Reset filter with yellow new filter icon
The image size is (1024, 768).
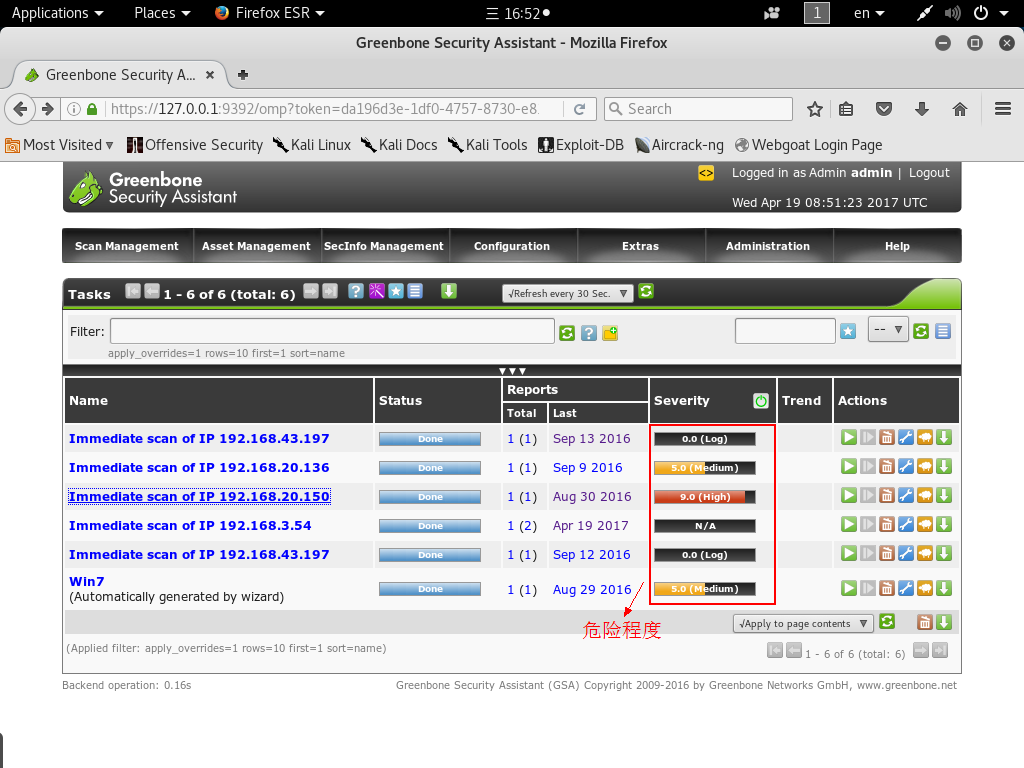click(610, 333)
